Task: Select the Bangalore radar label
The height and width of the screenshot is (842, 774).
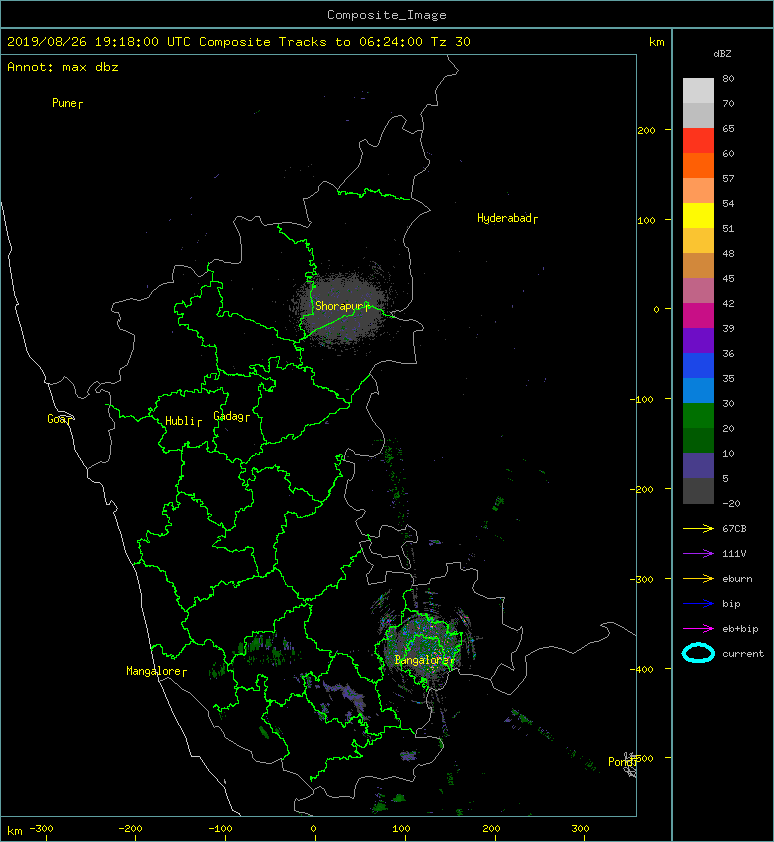Action: pos(422,660)
